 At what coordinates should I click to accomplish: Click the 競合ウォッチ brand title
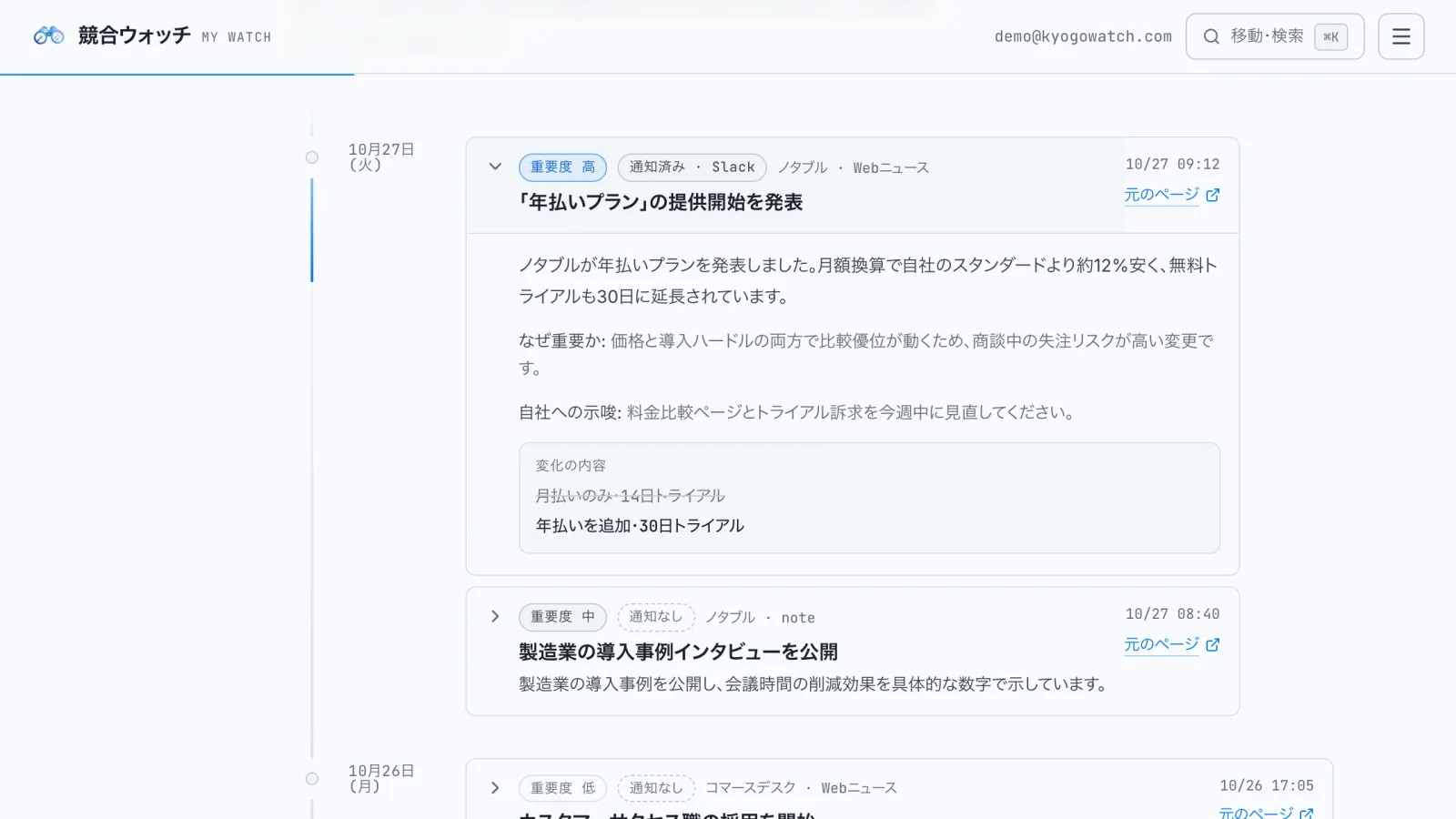point(135,35)
